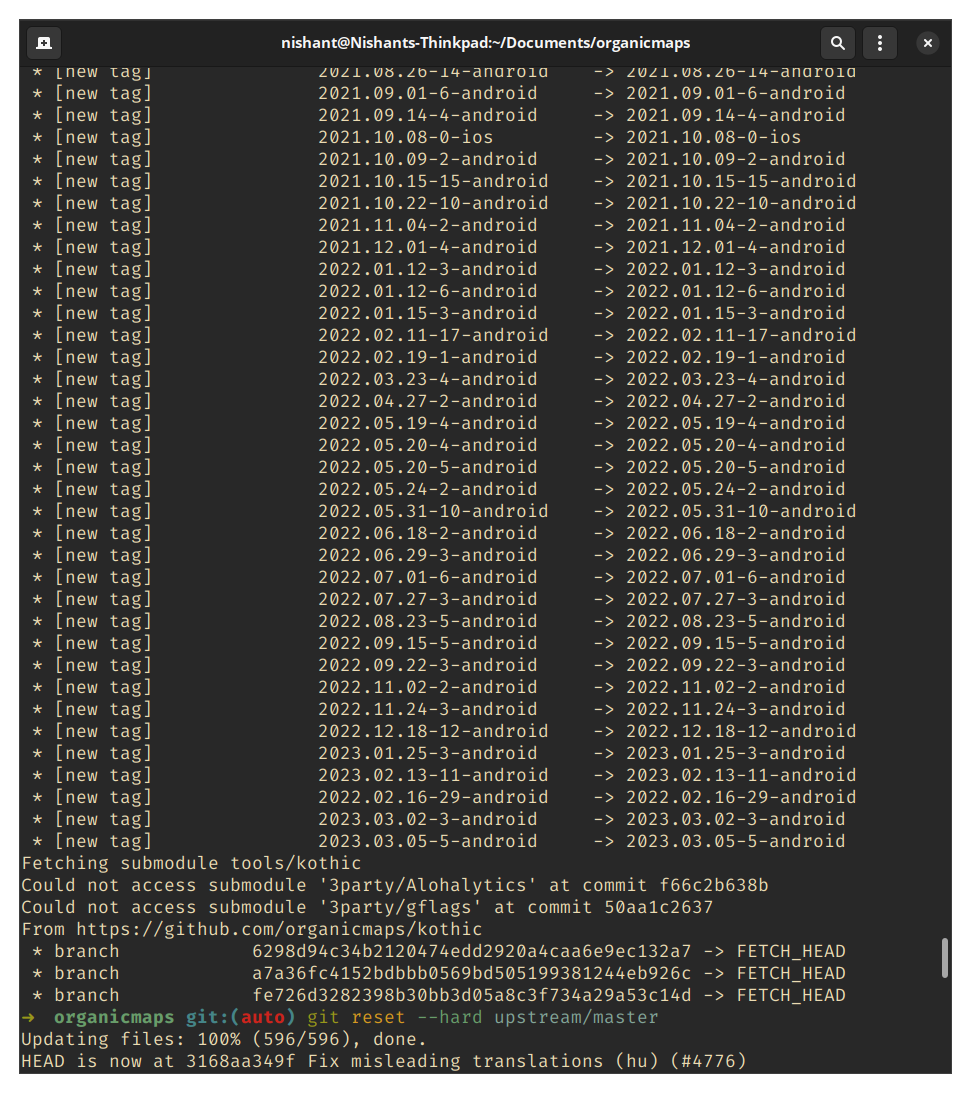Click the scrollbar handle on the right
Image resolution: width=971 pixels, height=1093 pixels.
coord(944,958)
